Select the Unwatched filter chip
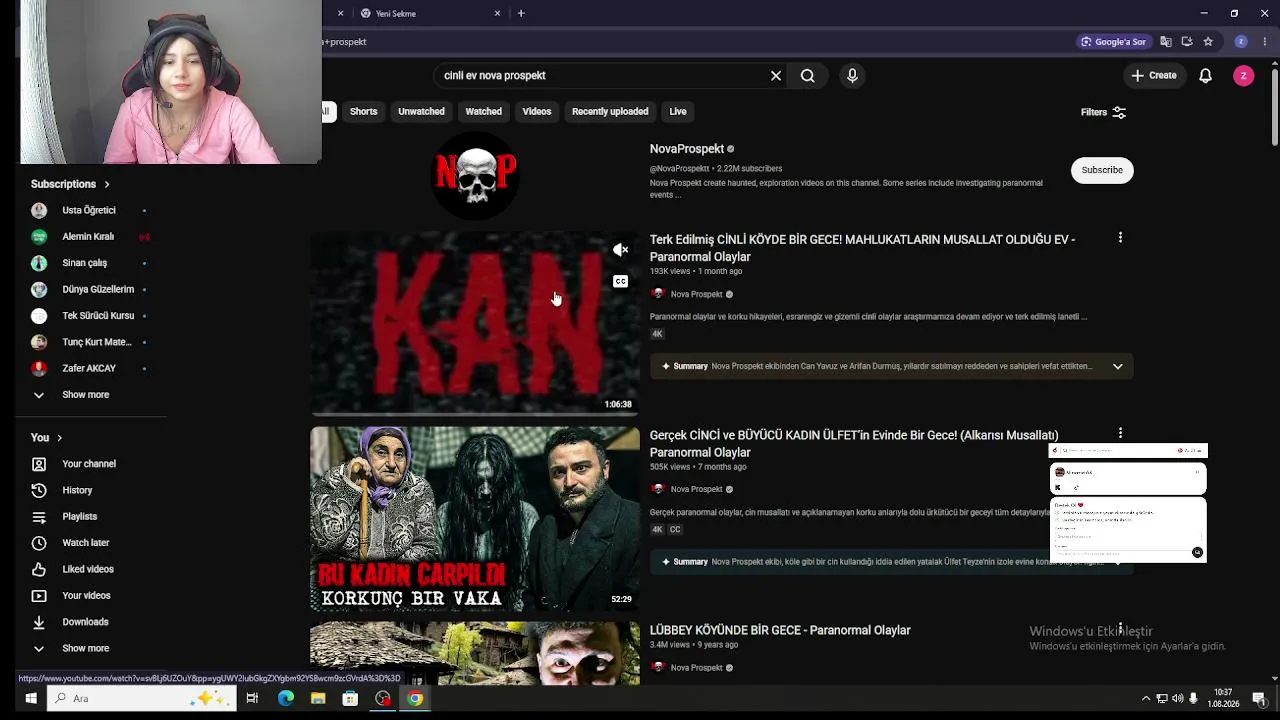Viewport: 1280px width, 720px height. pyautogui.click(x=421, y=111)
